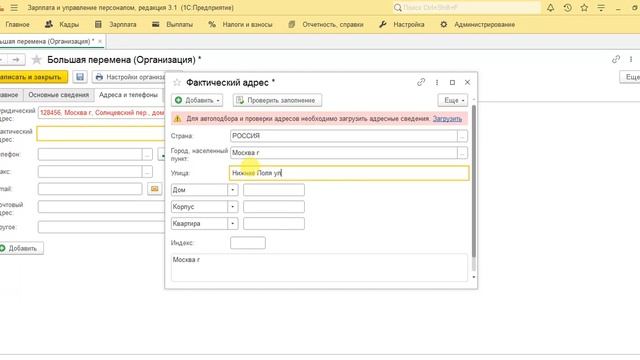The image size is (640, 360).
Task: Open the Зарплата menu section
Action: click(116, 24)
